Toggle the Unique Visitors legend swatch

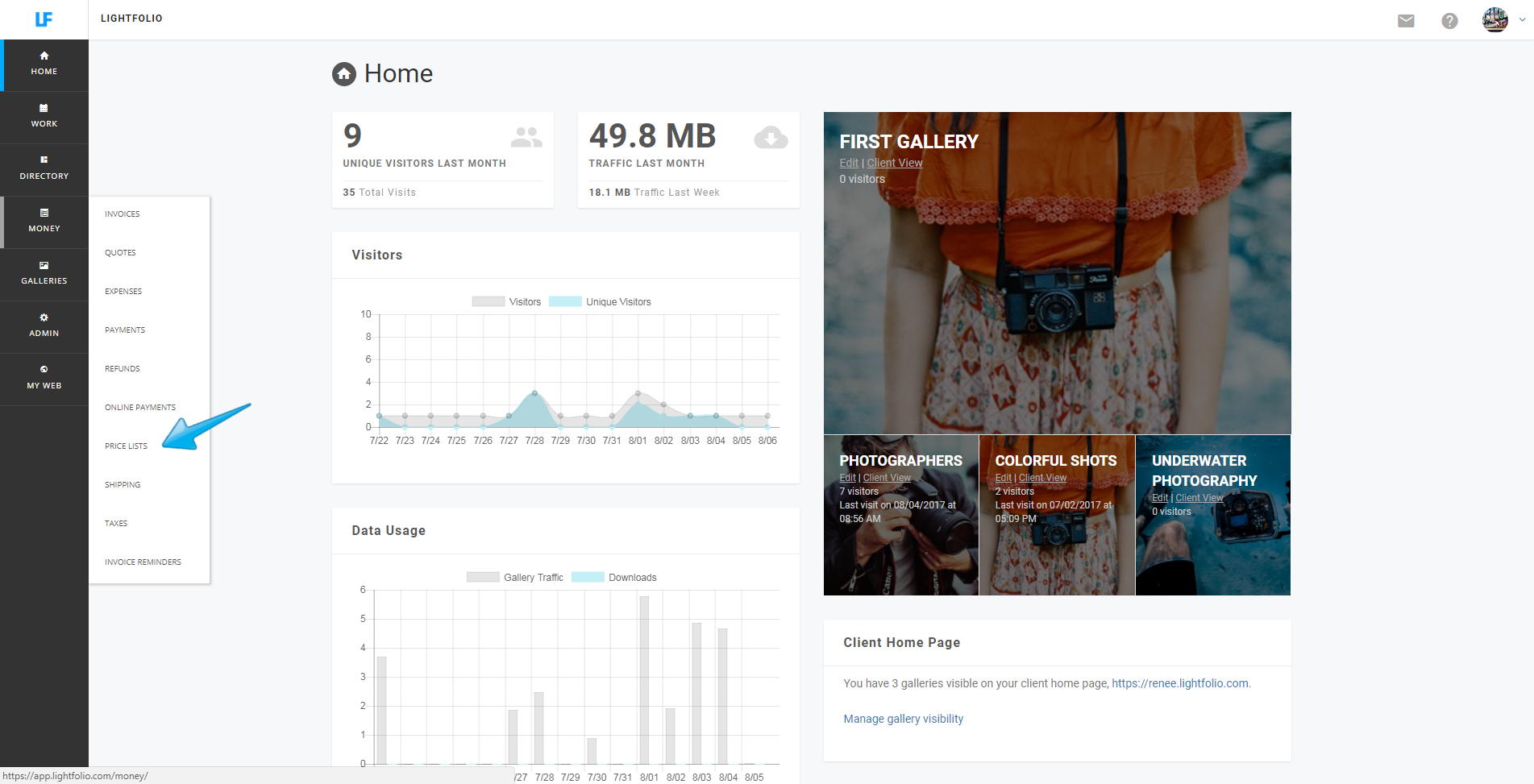point(565,301)
